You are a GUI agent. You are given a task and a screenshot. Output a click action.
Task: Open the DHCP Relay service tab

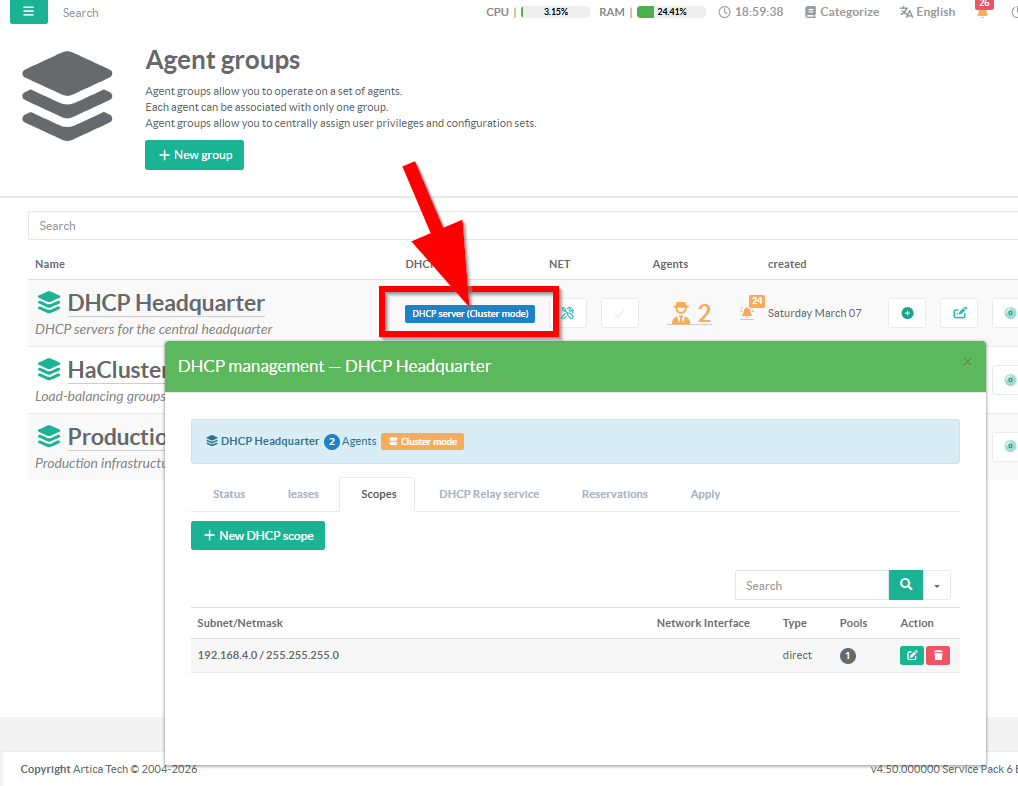coord(489,494)
